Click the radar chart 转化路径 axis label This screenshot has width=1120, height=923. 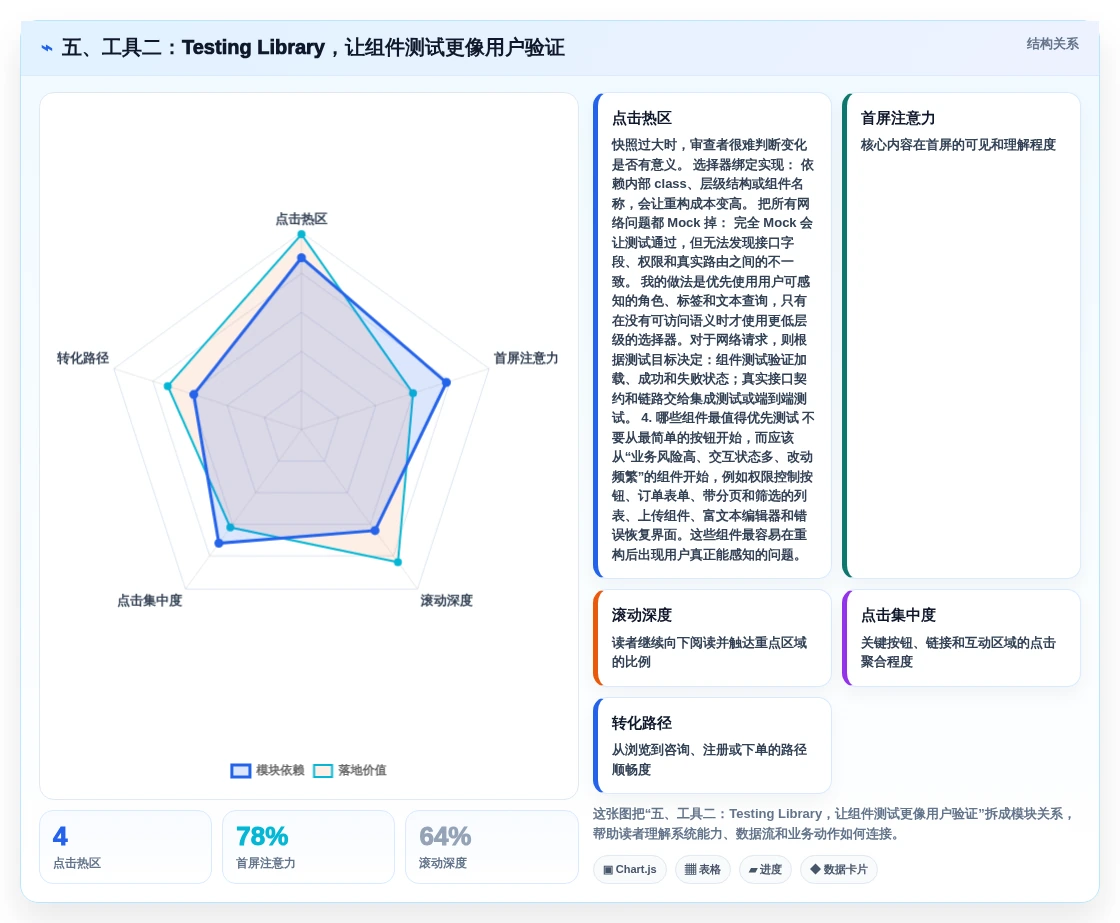coord(83,358)
